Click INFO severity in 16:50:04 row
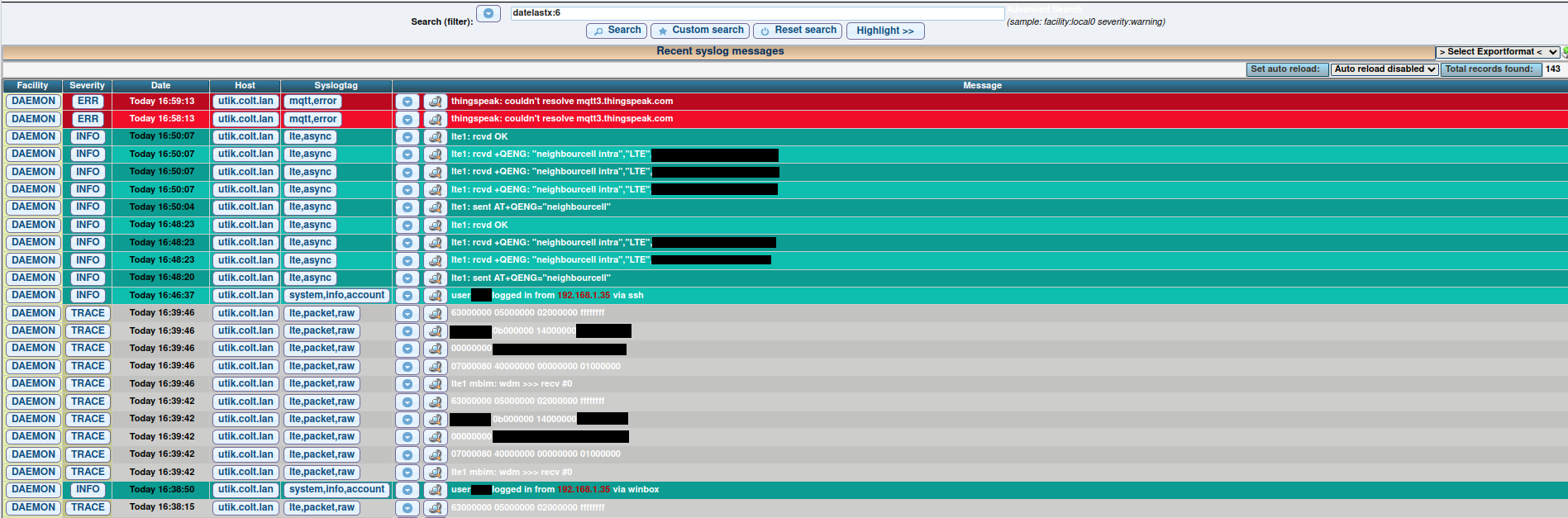 coord(88,207)
